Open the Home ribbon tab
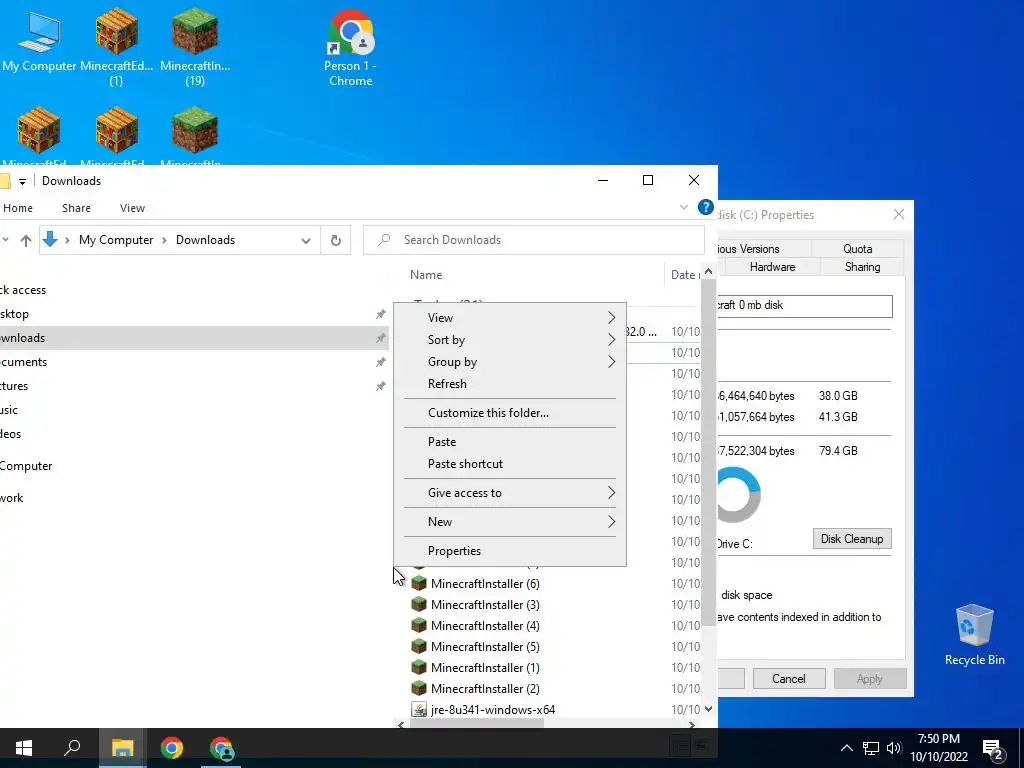The width and height of the screenshot is (1024, 768). coord(18,208)
